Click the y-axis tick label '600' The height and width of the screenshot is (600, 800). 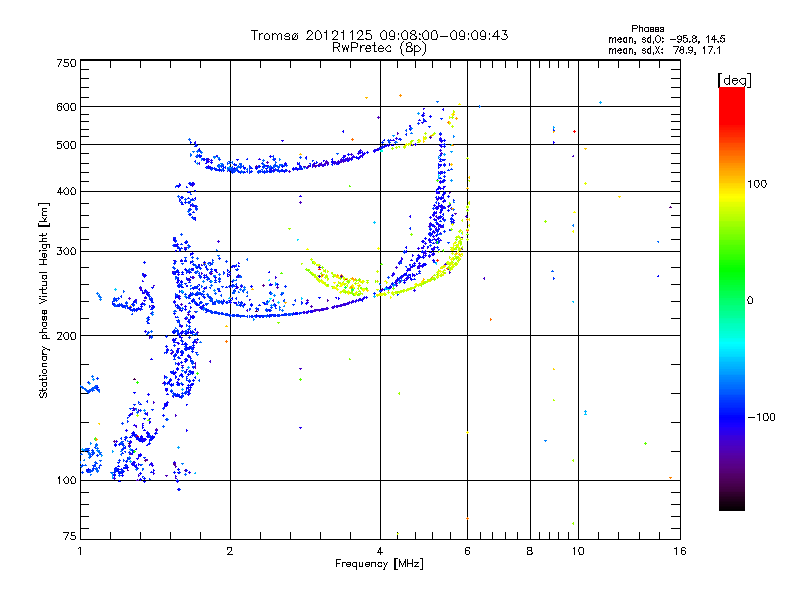pos(66,107)
